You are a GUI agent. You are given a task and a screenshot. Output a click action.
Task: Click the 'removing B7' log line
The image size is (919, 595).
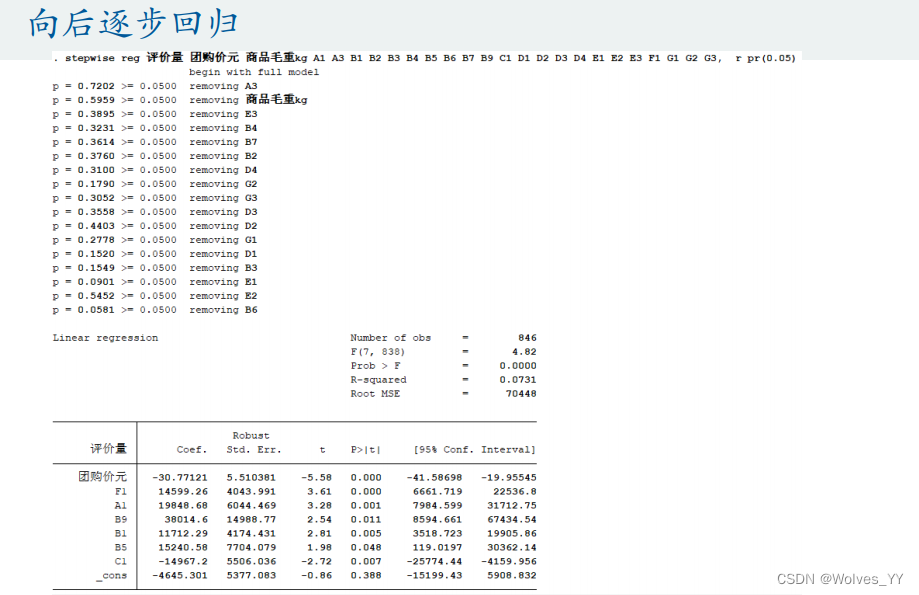coord(155,142)
